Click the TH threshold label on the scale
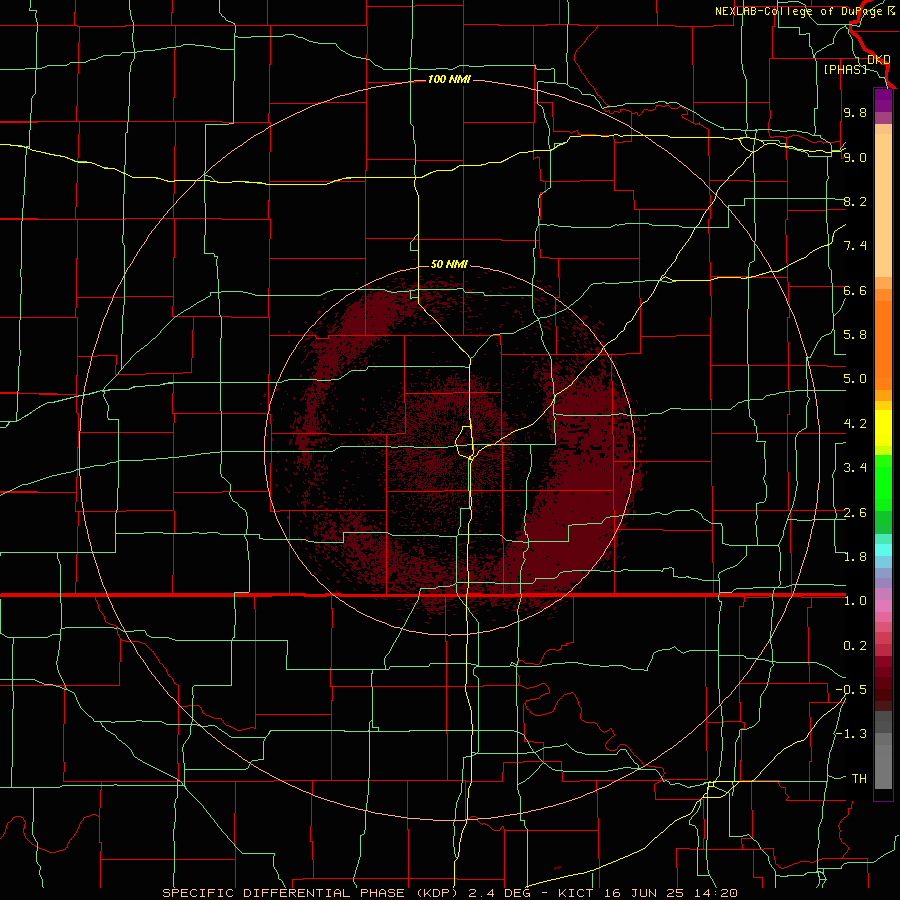Screen dimensions: 900x900 click(x=859, y=779)
